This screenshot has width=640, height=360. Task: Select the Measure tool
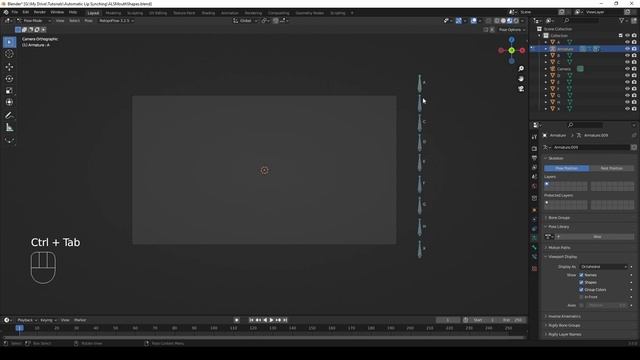pyautogui.click(x=9, y=128)
